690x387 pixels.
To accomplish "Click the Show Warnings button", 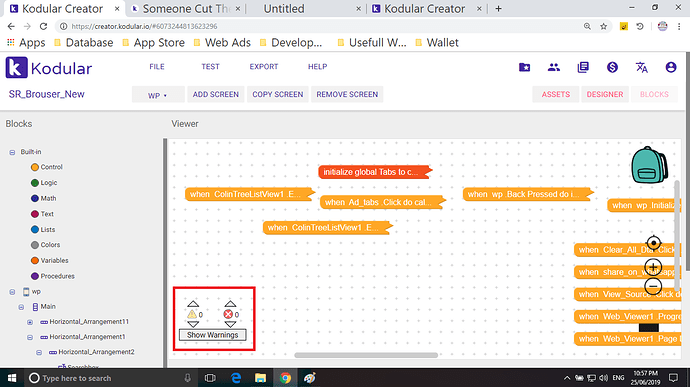I will coord(213,335).
